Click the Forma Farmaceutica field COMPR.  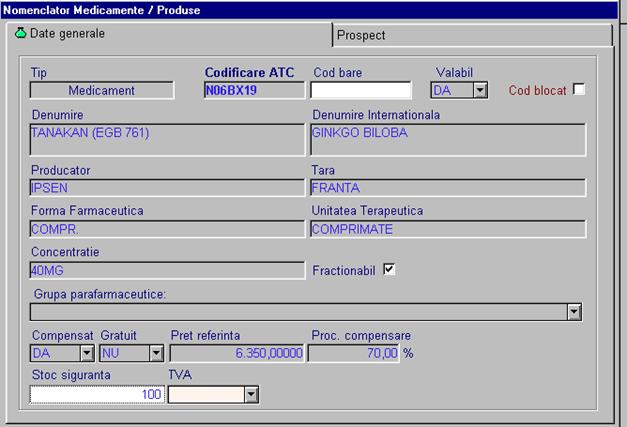click(x=167, y=229)
